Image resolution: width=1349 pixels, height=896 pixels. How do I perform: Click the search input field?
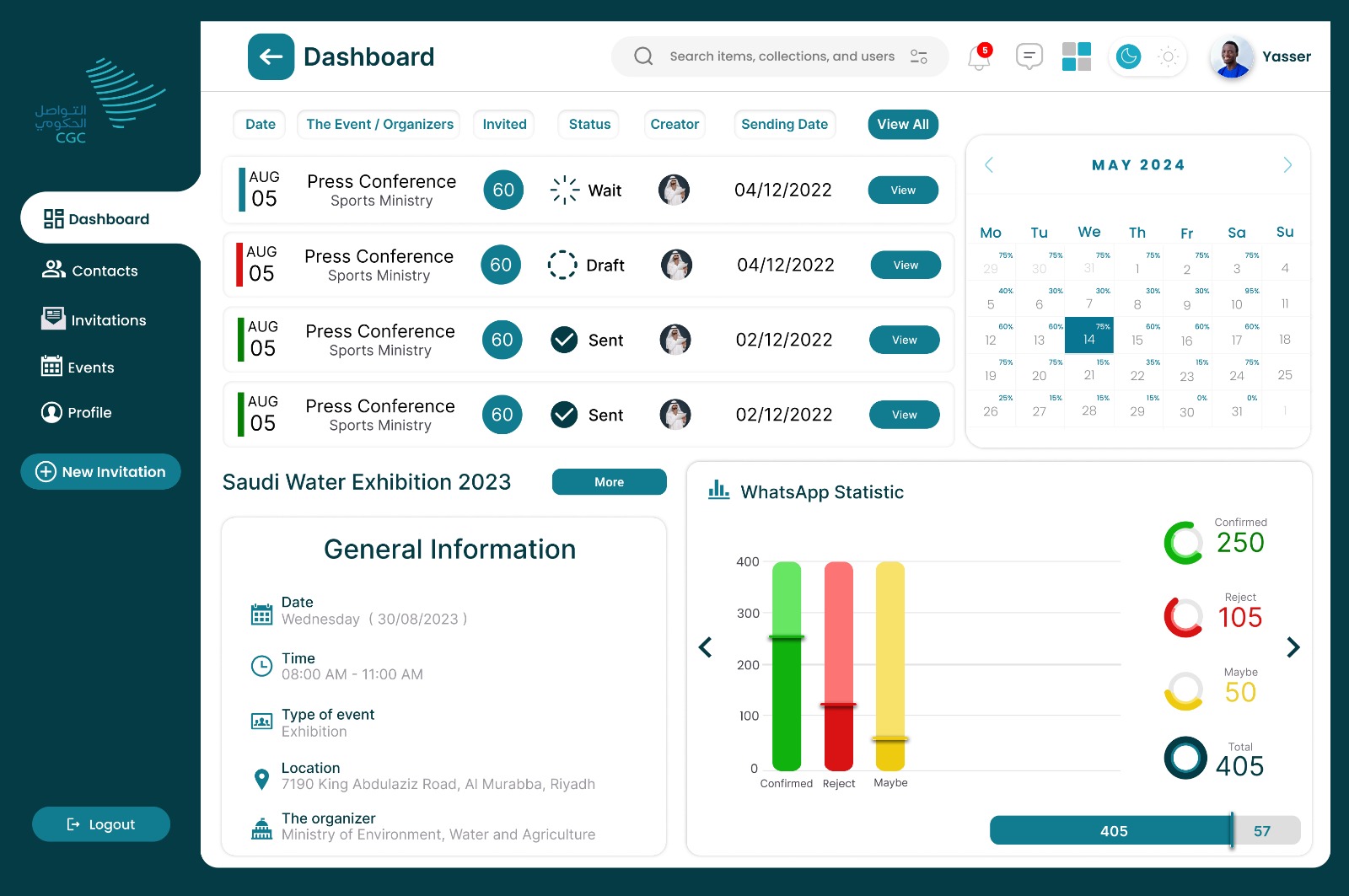(x=782, y=56)
